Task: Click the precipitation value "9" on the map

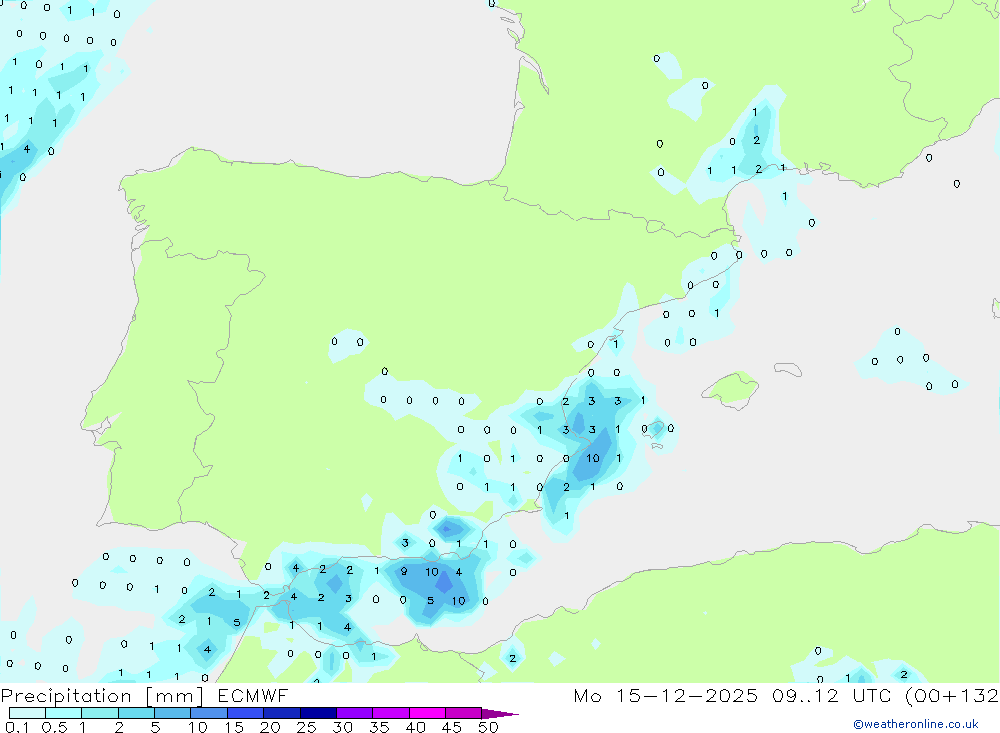Action: click(403, 572)
